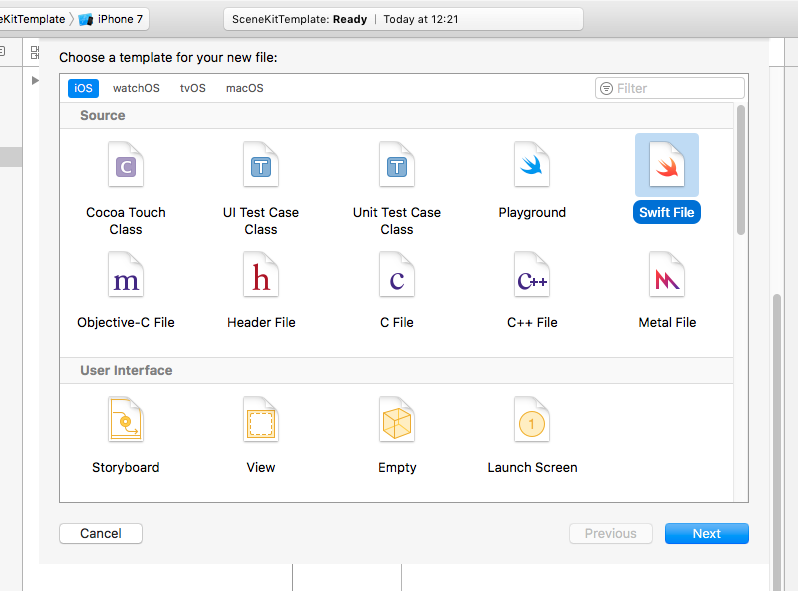Click the filter icon in search field
Viewport: 798px width, 591px height.
(606, 89)
